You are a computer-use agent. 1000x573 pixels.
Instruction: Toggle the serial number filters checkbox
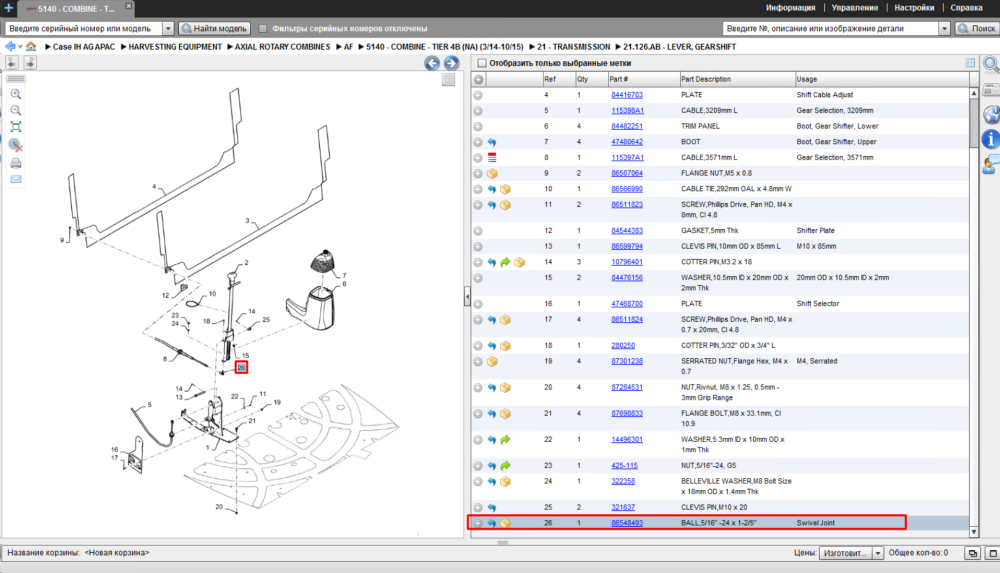point(263,28)
